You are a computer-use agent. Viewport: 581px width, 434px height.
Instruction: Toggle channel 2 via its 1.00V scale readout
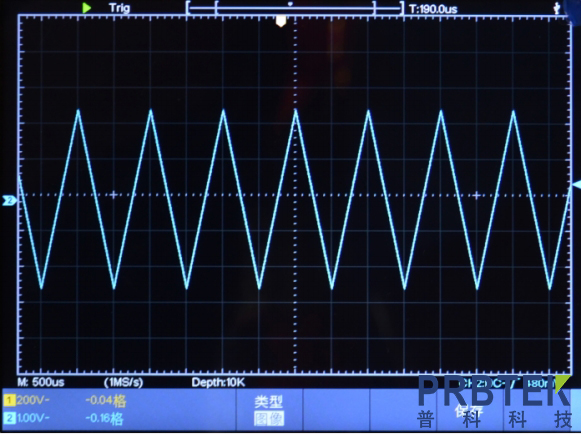pos(33,418)
